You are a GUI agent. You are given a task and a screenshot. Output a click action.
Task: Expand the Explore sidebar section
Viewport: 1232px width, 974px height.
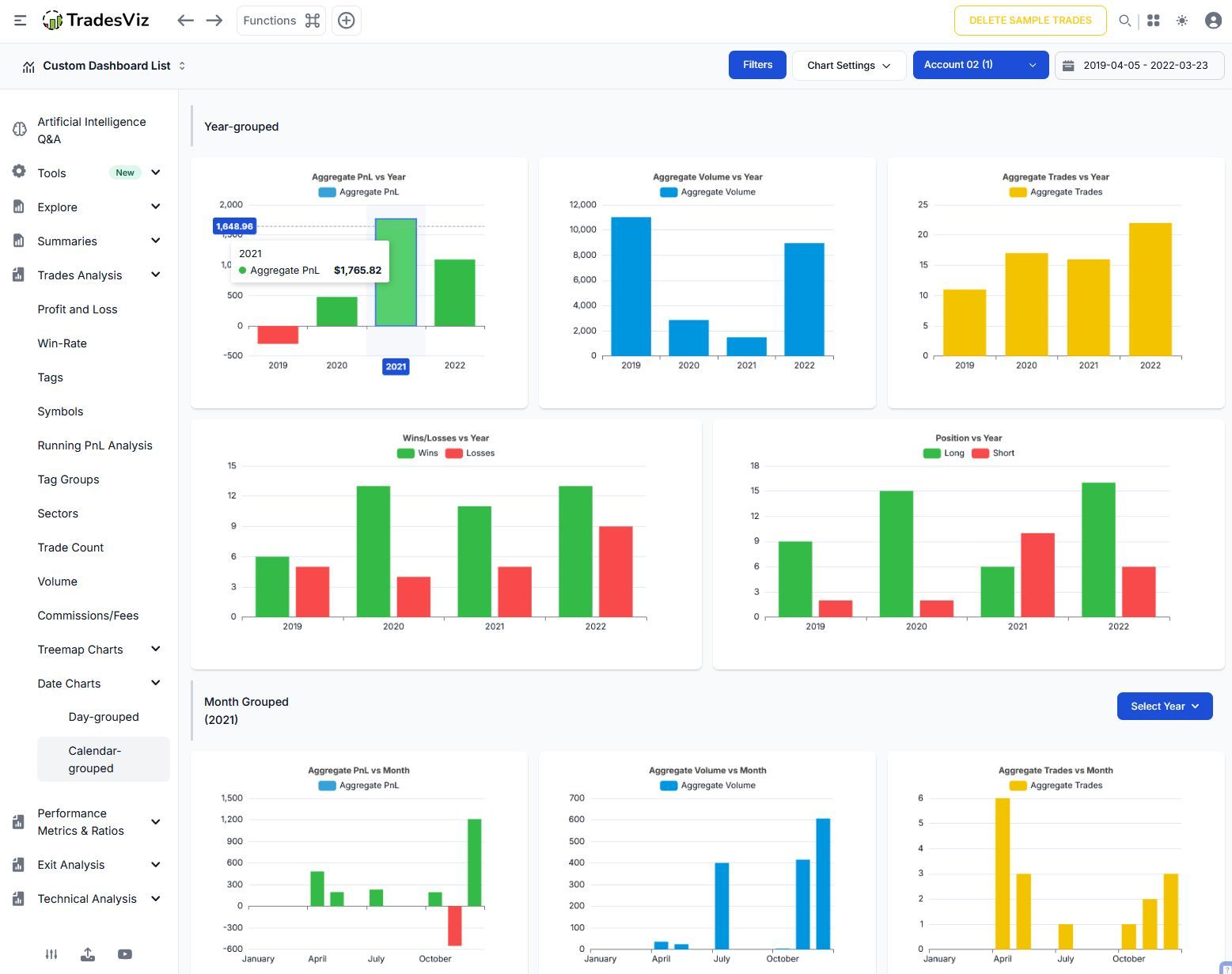tap(156, 207)
